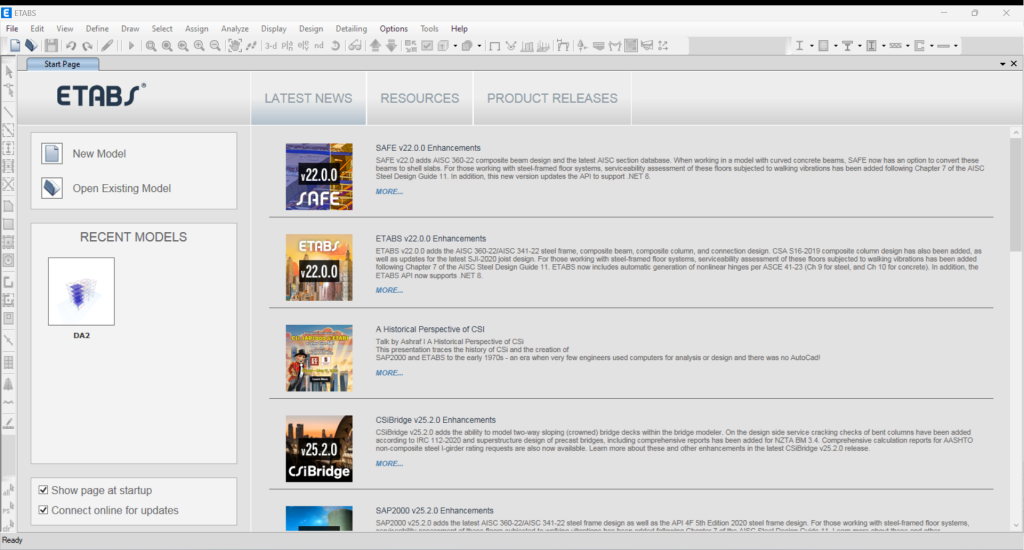Click the Run Analysis play icon
The height and width of the screenshot is (550, 1024).
click(x=131, y=46)
